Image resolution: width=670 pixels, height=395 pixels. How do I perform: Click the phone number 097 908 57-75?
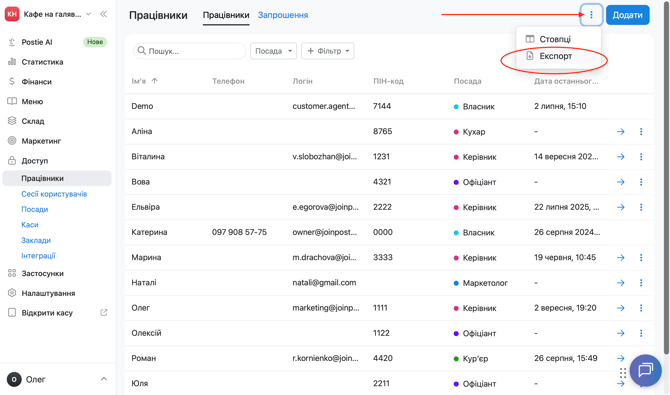(239, 232)
